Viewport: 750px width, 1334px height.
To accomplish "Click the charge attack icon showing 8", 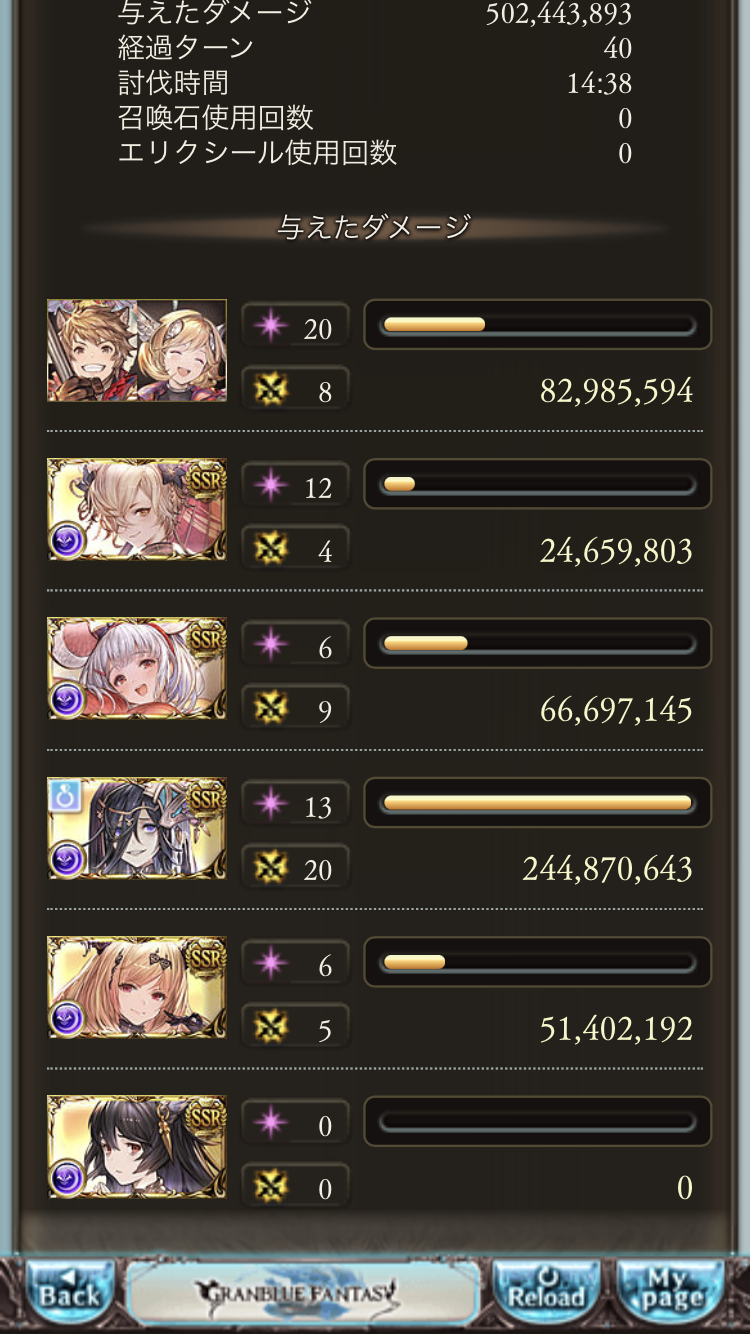I will click(270, 390).
